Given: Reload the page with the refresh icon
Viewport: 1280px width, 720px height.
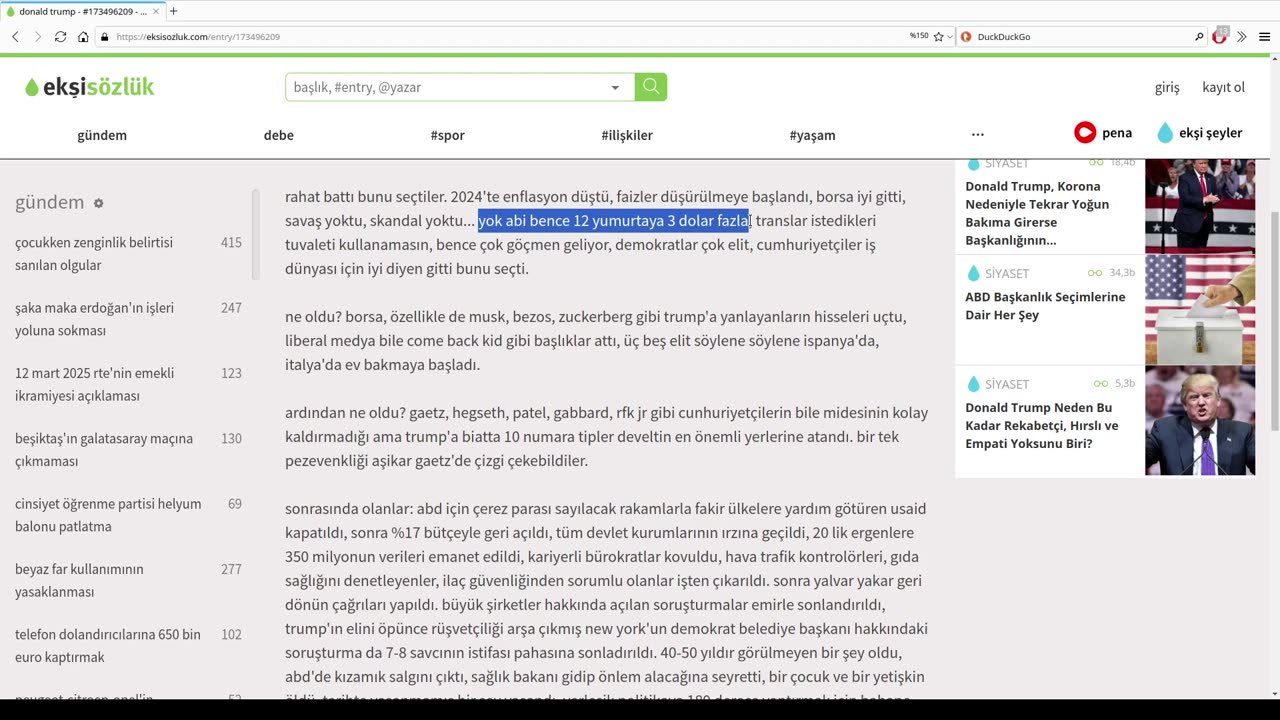Looking at the screenshot, I should click(x=61, y=37).
